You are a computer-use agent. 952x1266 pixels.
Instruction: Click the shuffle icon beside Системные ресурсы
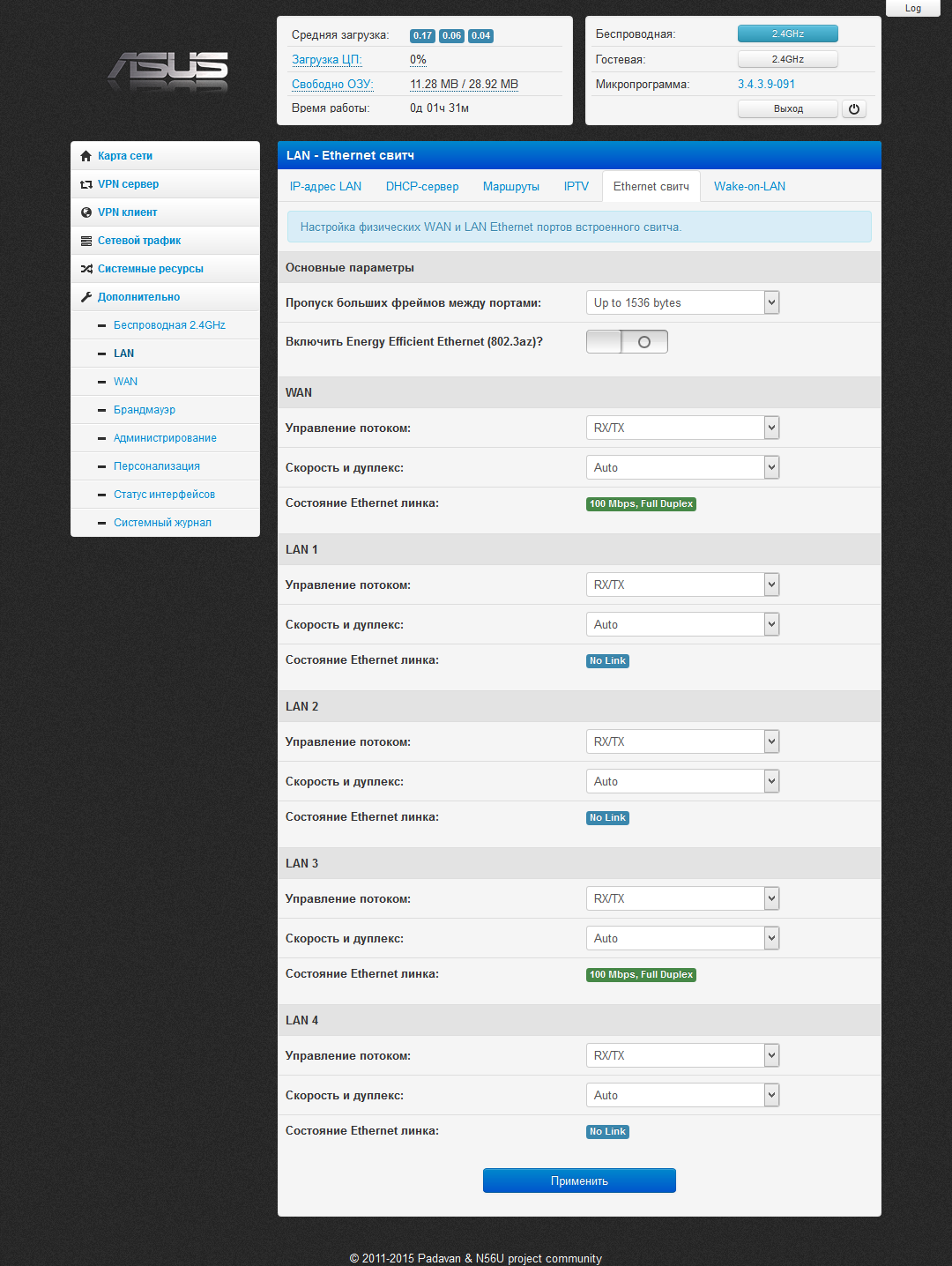86,269
